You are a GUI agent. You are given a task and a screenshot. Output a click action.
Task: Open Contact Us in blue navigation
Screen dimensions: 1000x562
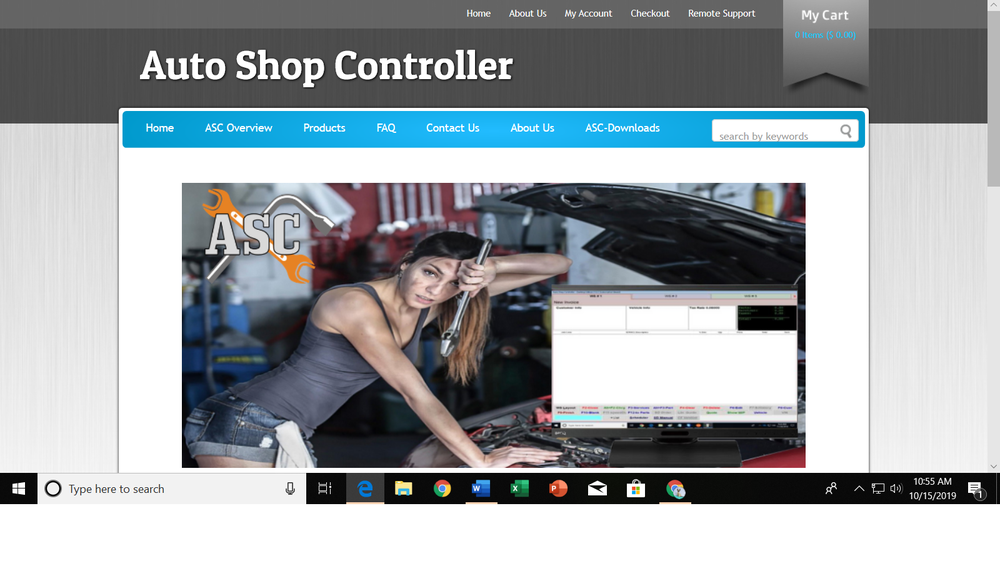(453, 128)
